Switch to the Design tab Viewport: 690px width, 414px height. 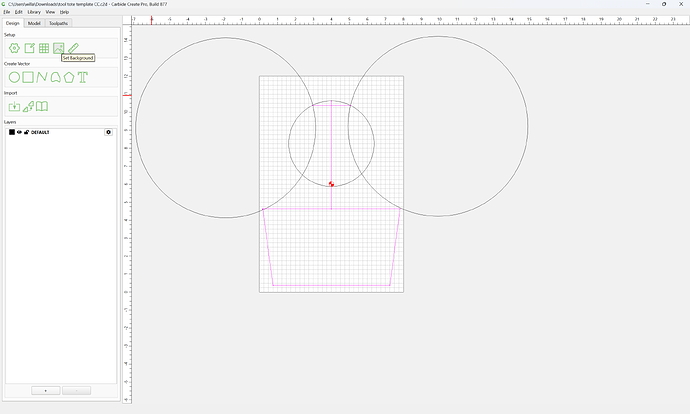(12, 23)
